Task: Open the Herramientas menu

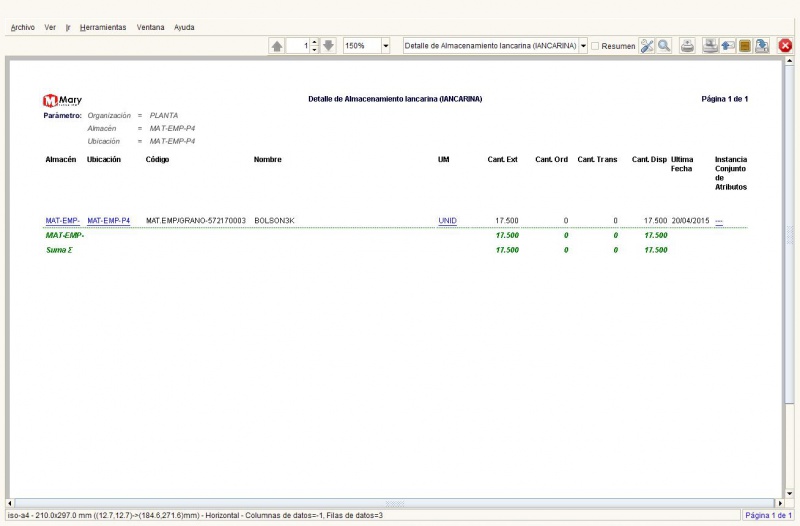Action: pyautogui.click(x=103, y=27)
